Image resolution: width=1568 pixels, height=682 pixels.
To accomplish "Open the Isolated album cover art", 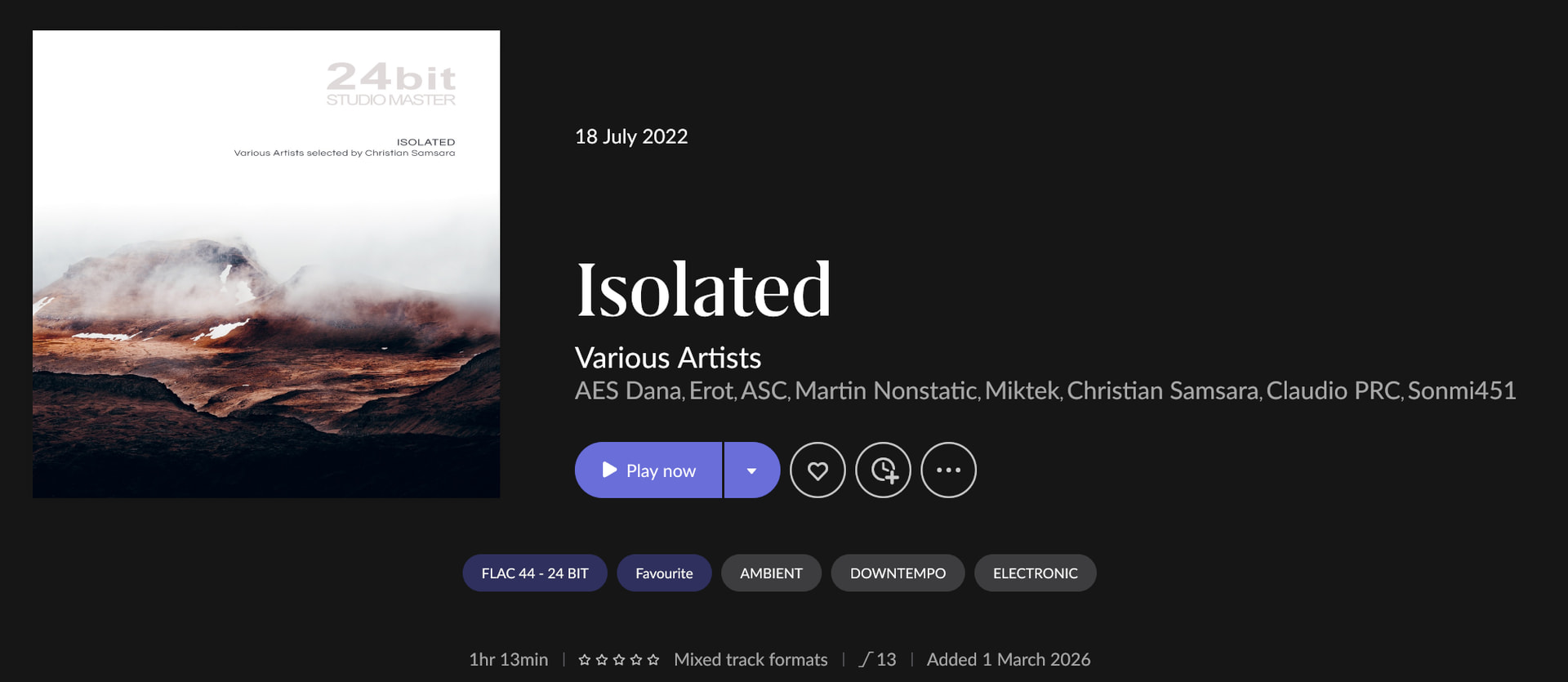I will point(266,264).
